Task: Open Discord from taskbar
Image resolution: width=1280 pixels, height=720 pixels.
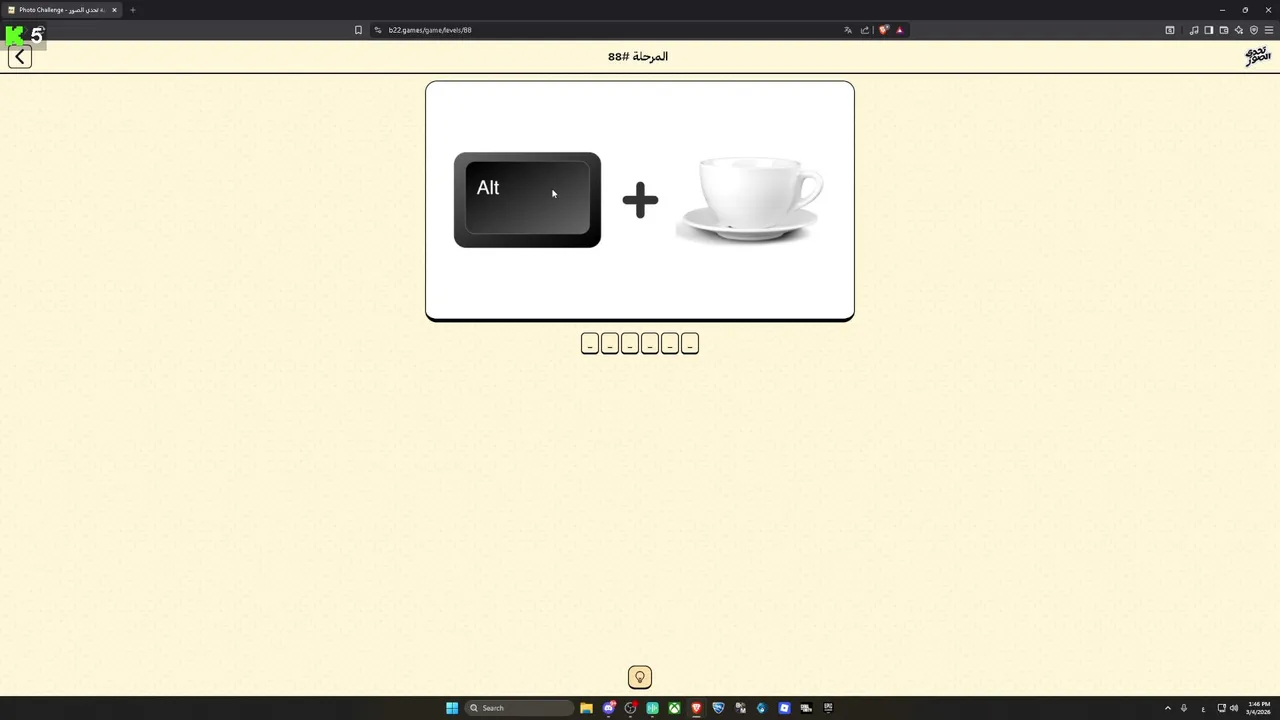Action: click(608, 708)
